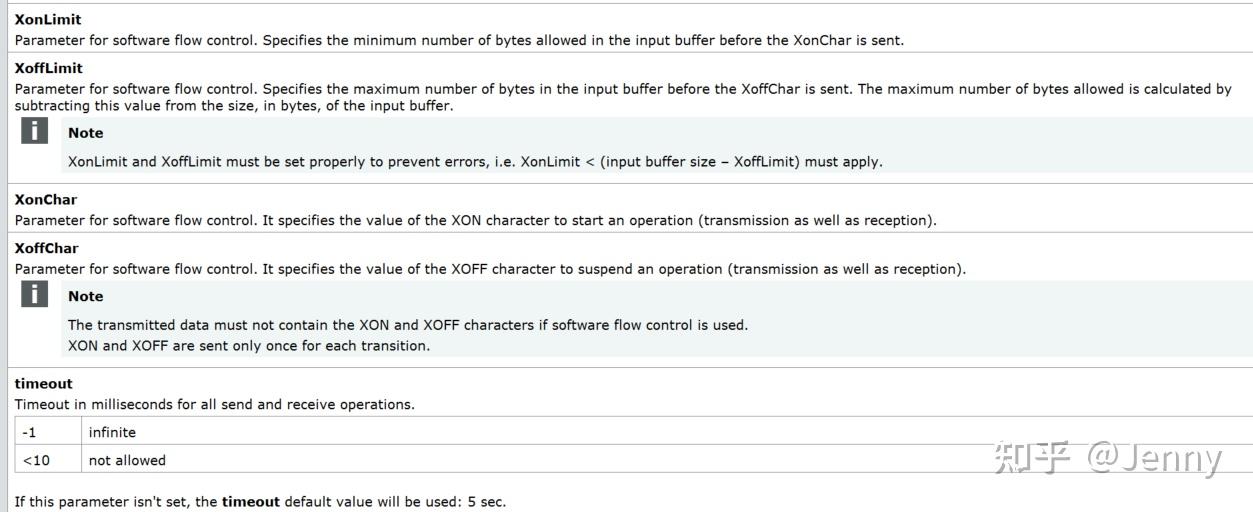Click the text 'Timeout in milliseconds for all send'

[214, 404]
